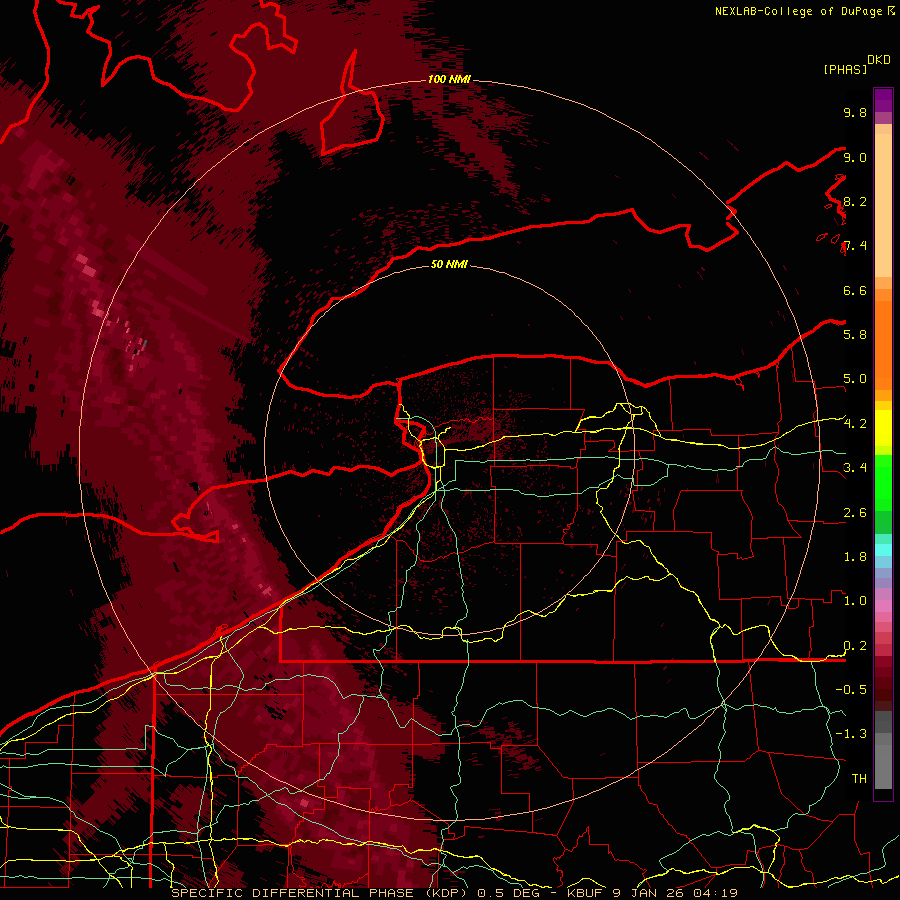This screenshot has width=900, height=900.
Task: Click the 1.8 value on color scale
Action: (x=855, y=557)
